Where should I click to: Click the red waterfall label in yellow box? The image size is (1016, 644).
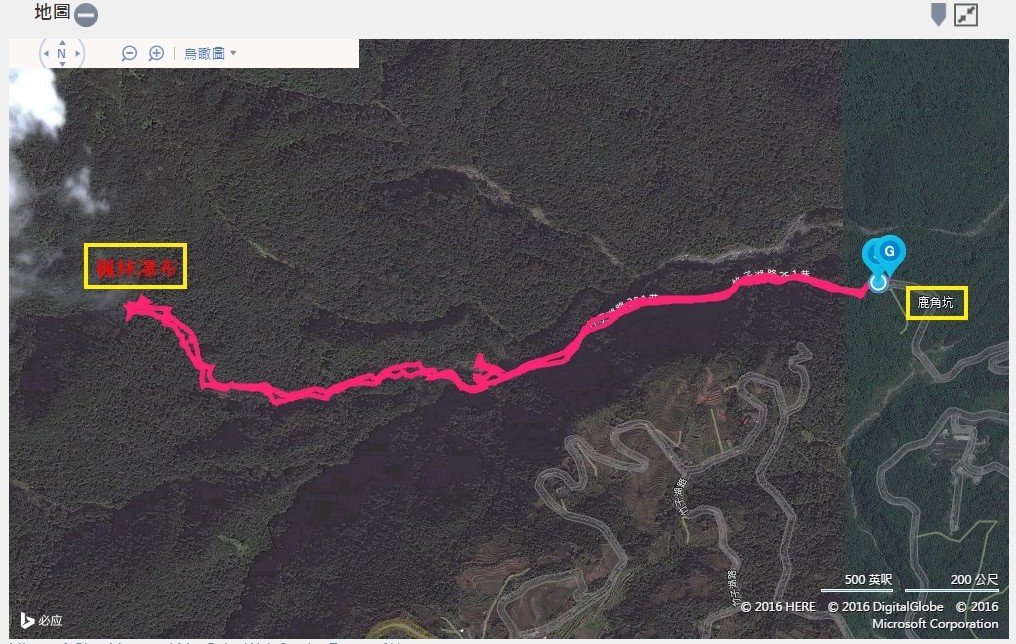[x=135, y=266]
